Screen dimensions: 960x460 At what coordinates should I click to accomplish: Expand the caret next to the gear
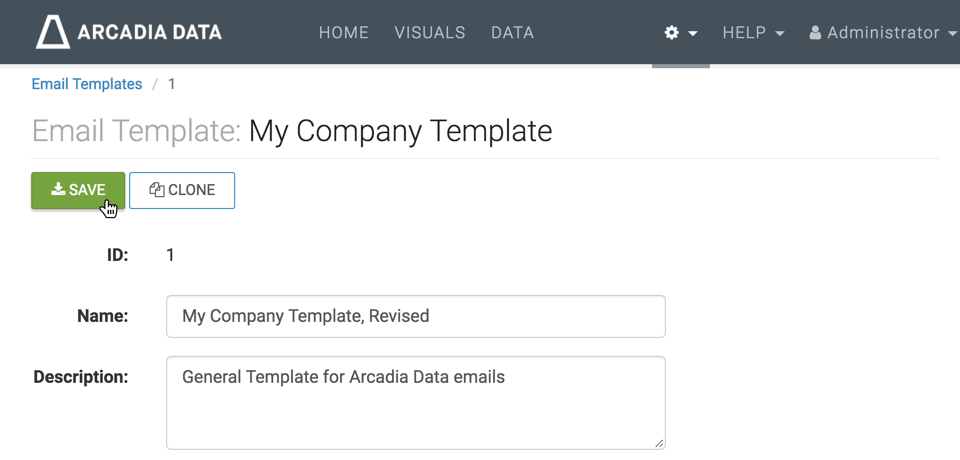[x=693, y=34]
